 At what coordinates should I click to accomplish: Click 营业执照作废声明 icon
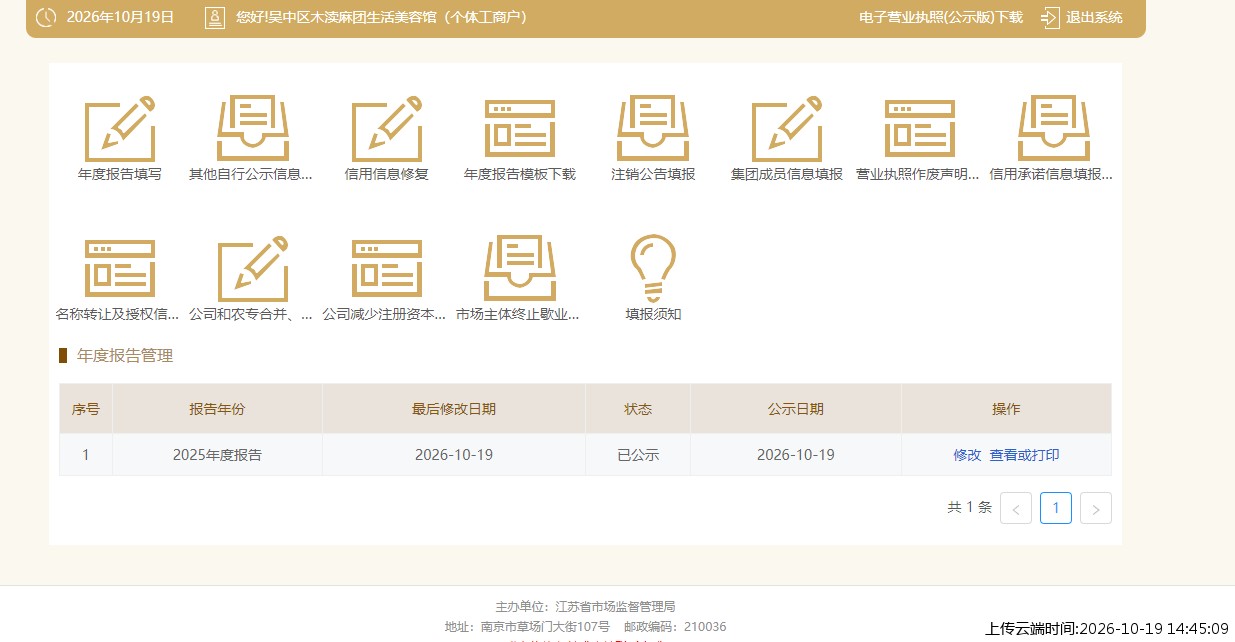[x=920, y=128]
